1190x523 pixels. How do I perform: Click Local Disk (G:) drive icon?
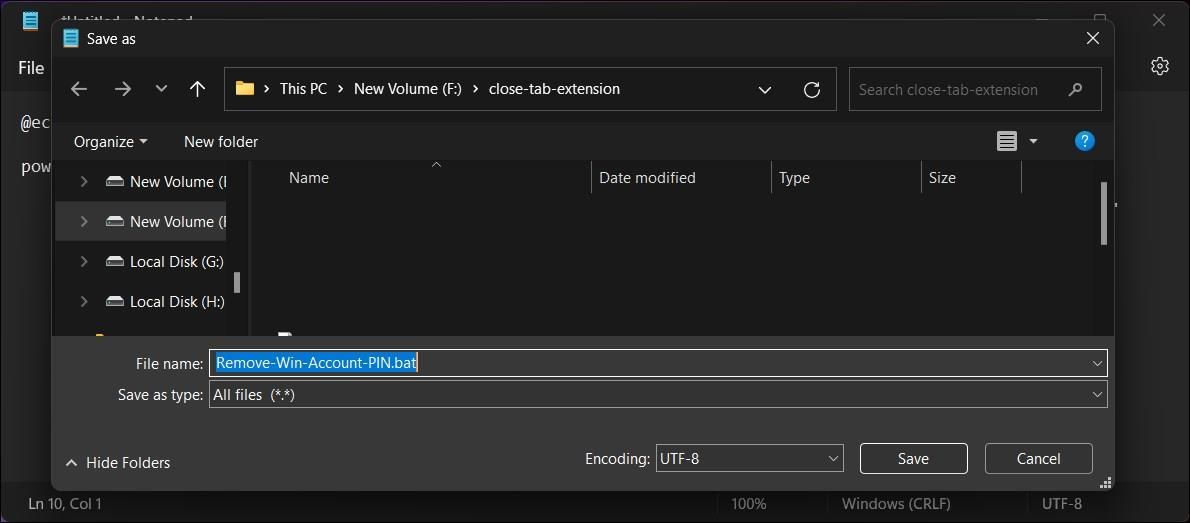pyautogui.click(x=115, y=262)
